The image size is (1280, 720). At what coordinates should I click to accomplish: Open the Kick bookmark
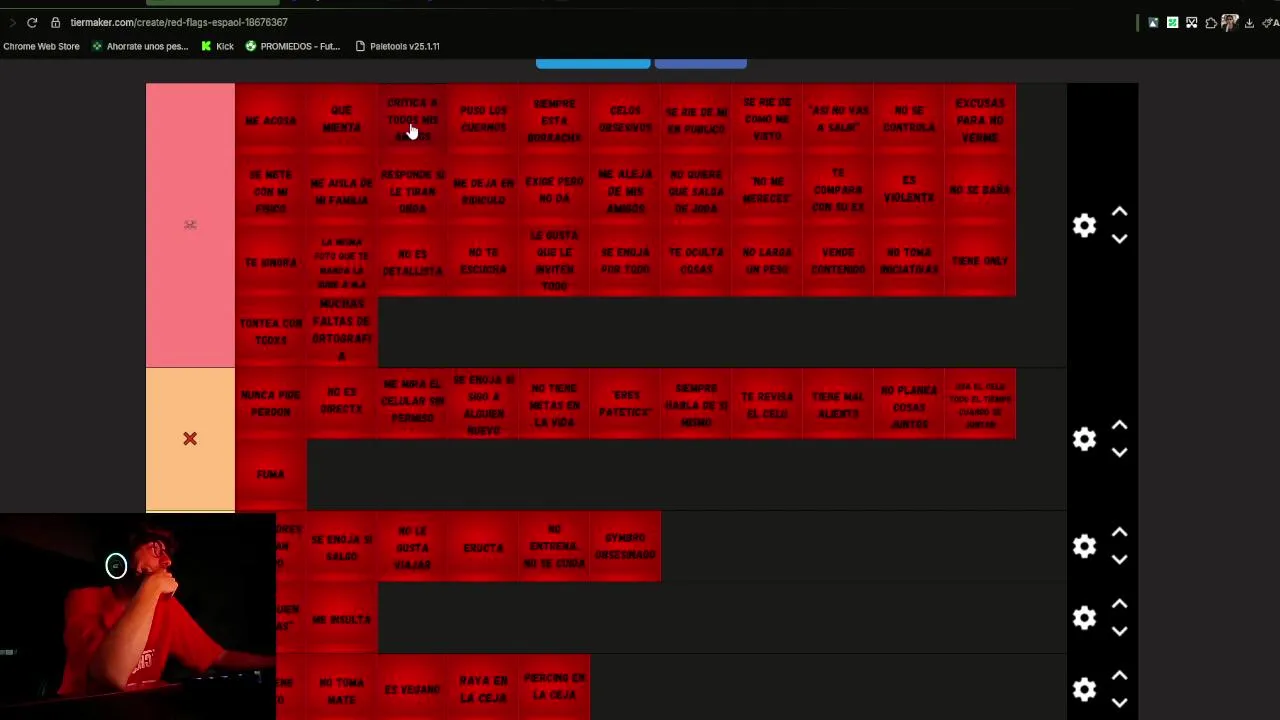pyautogui.click(x=218, y=46)
